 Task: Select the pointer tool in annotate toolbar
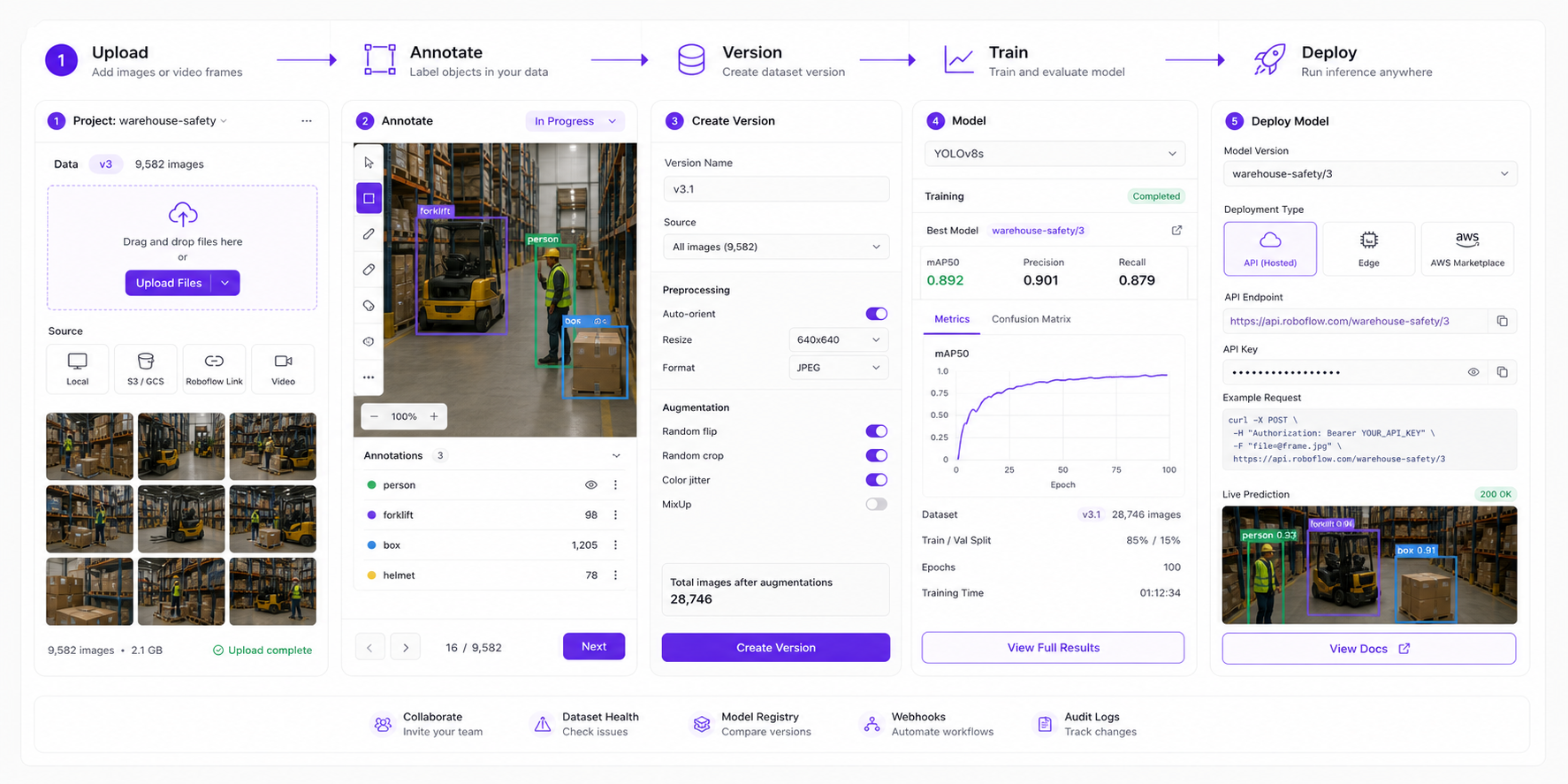(x=369, y=163)
